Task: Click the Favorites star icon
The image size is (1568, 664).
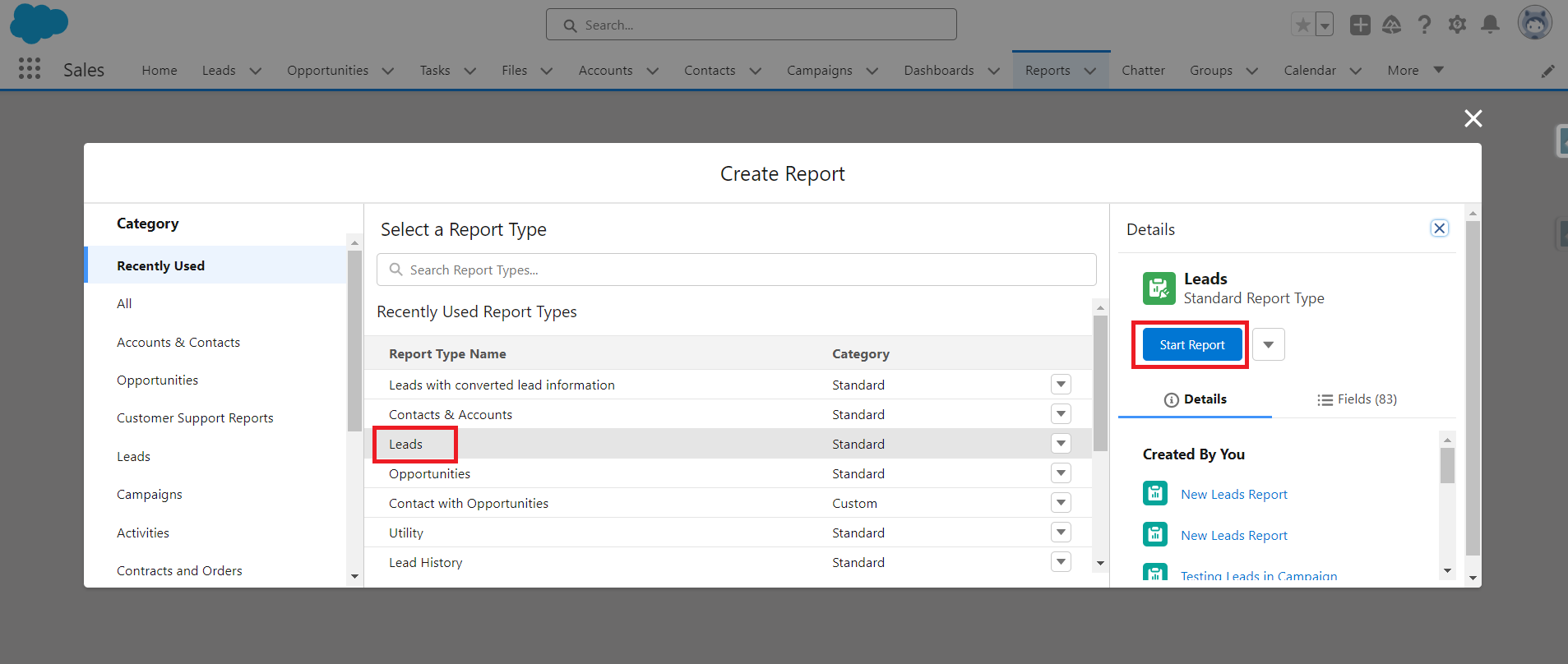Action: [x=1303, y=25]
